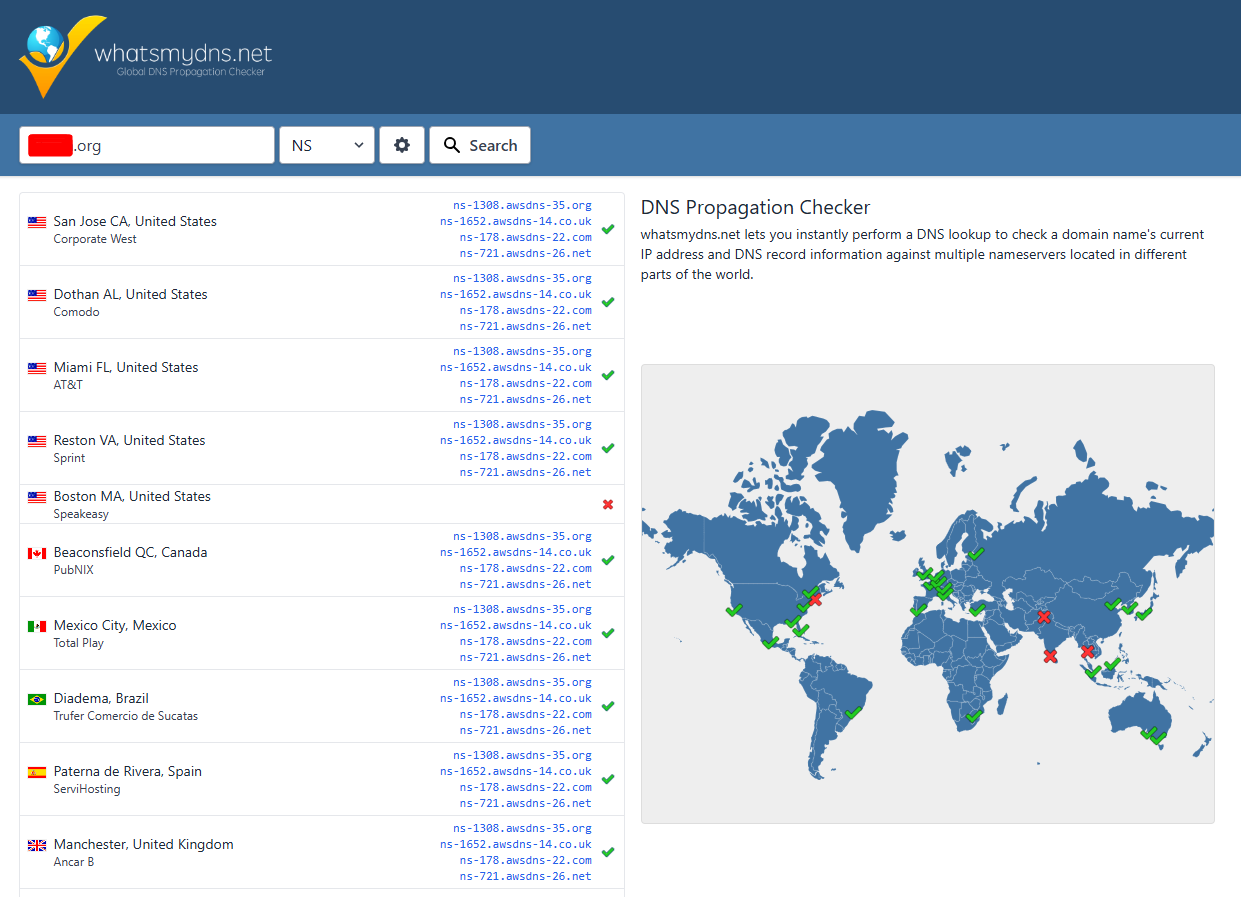
Task: Click the green check marker over South Africa on map
Action: [x=974, y=716]
